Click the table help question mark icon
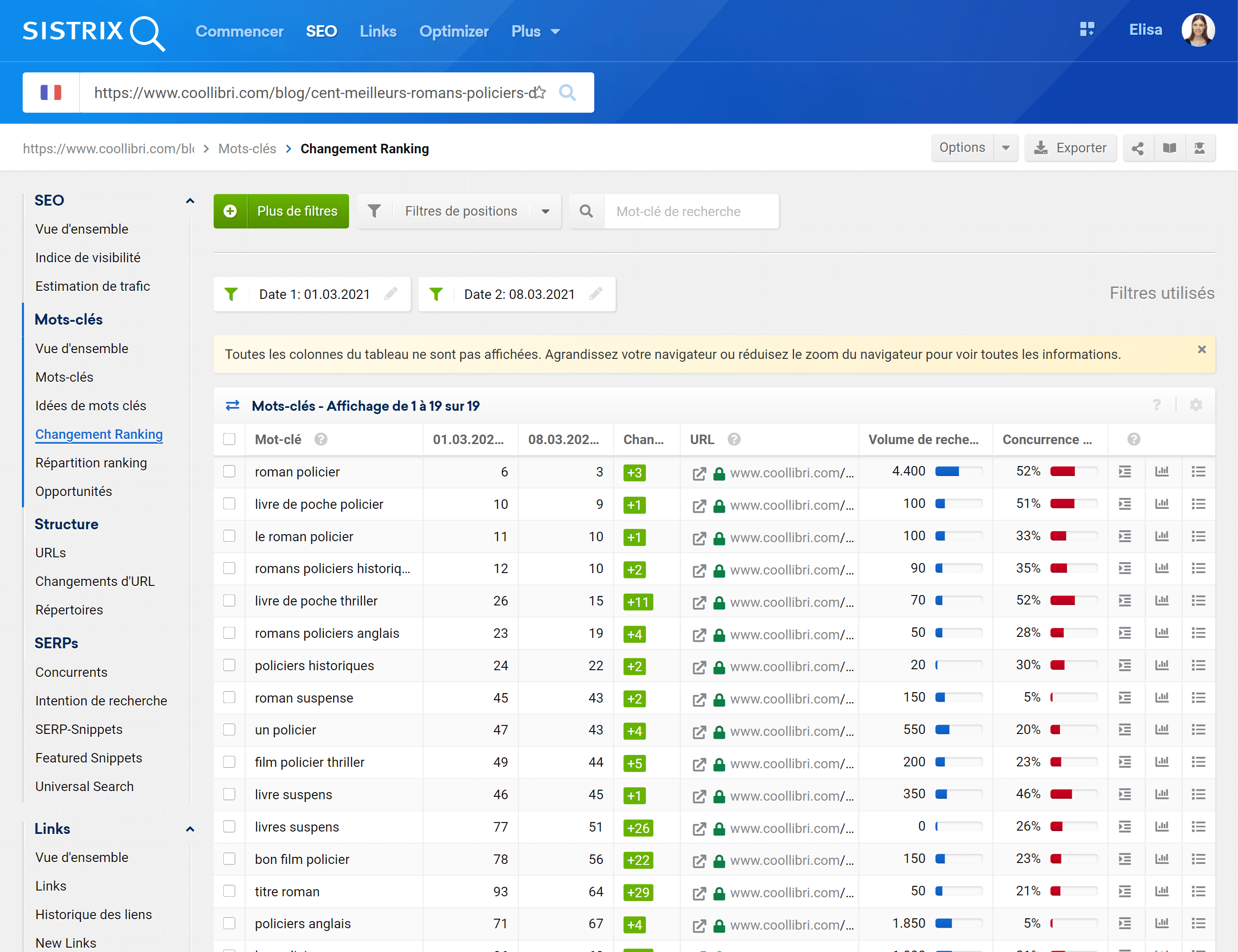 point(1157,405)
